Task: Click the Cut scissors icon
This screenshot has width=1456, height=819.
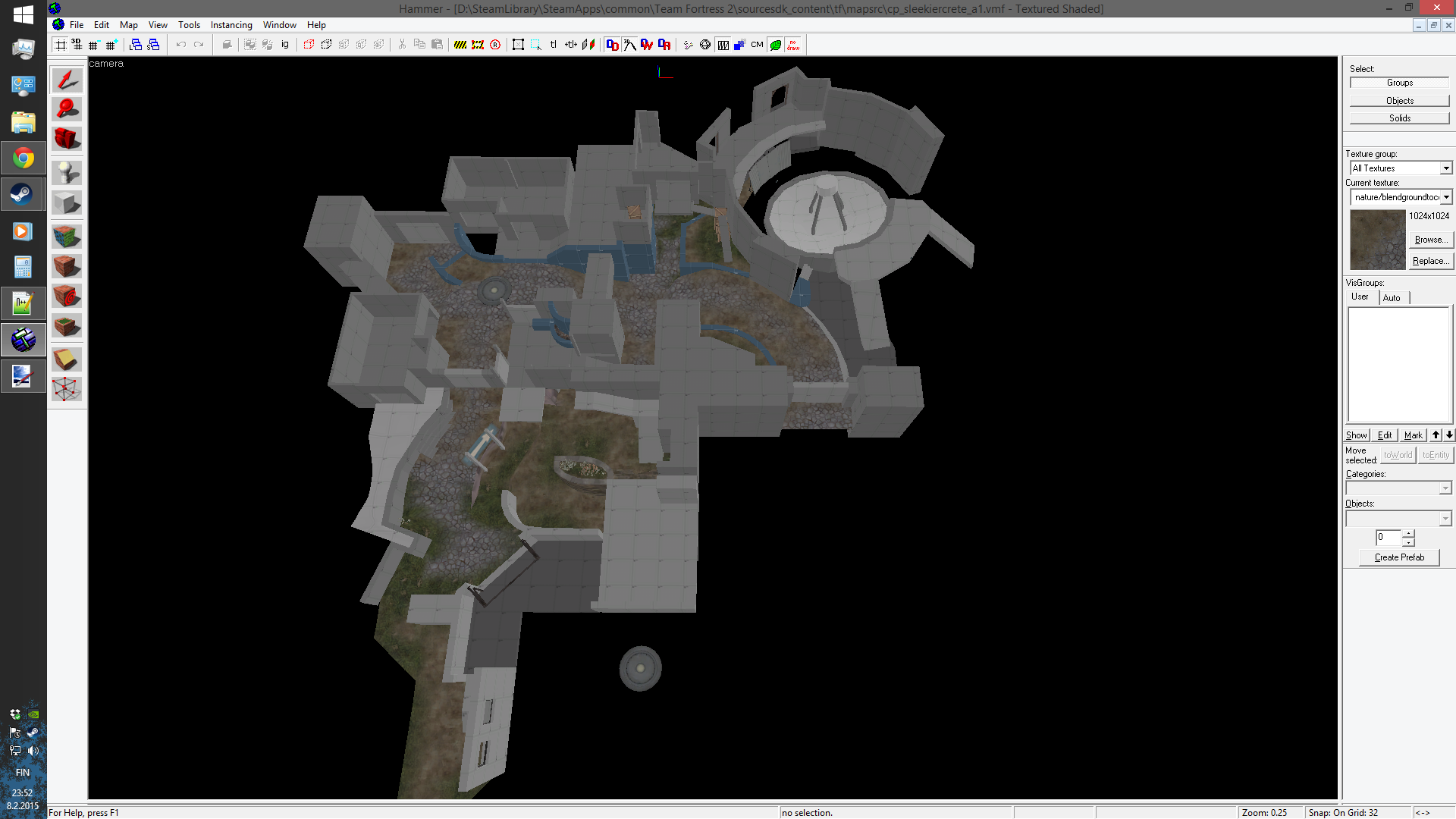Action: pos(402,45)
